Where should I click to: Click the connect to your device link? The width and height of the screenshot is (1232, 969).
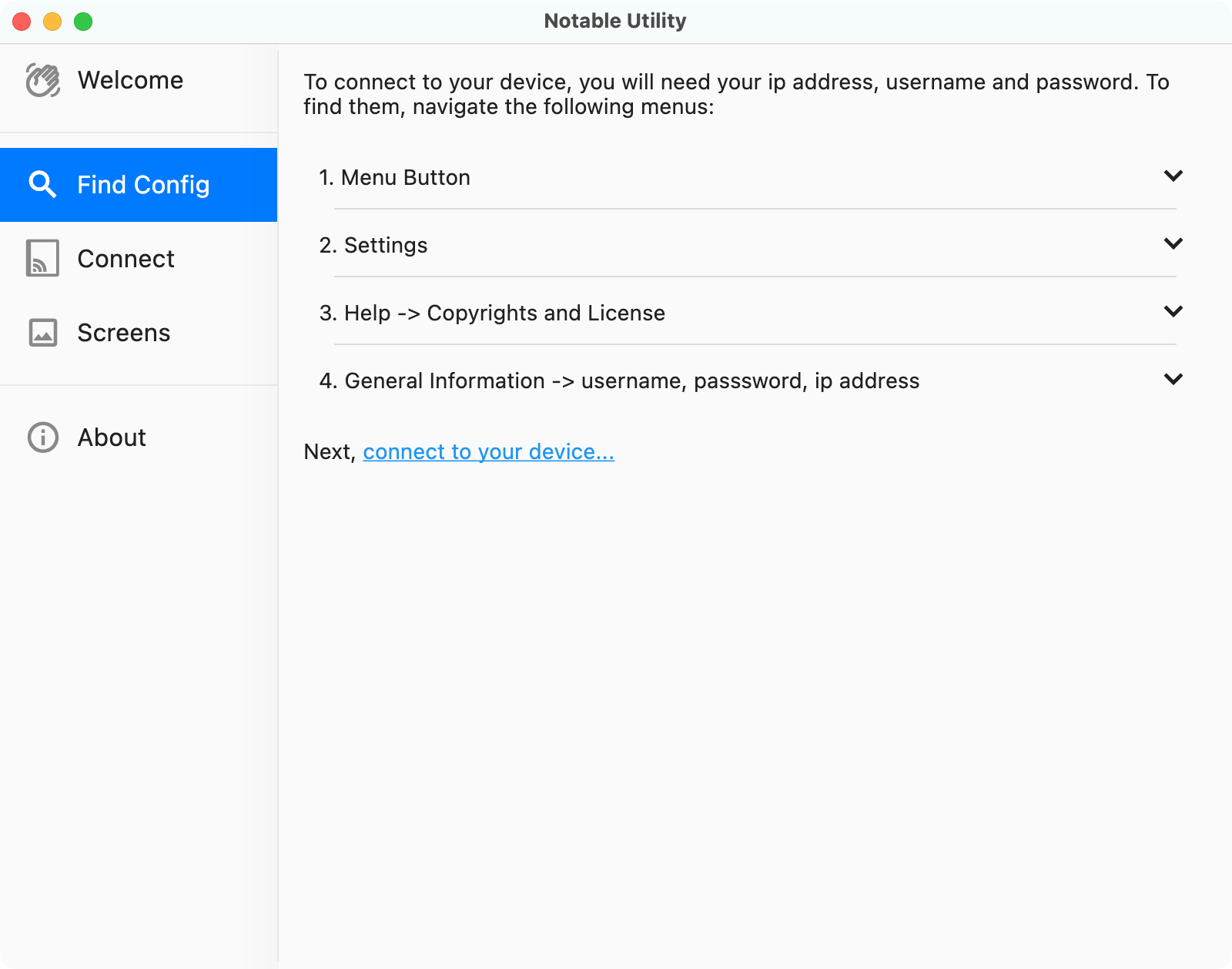tap(488, 452)
